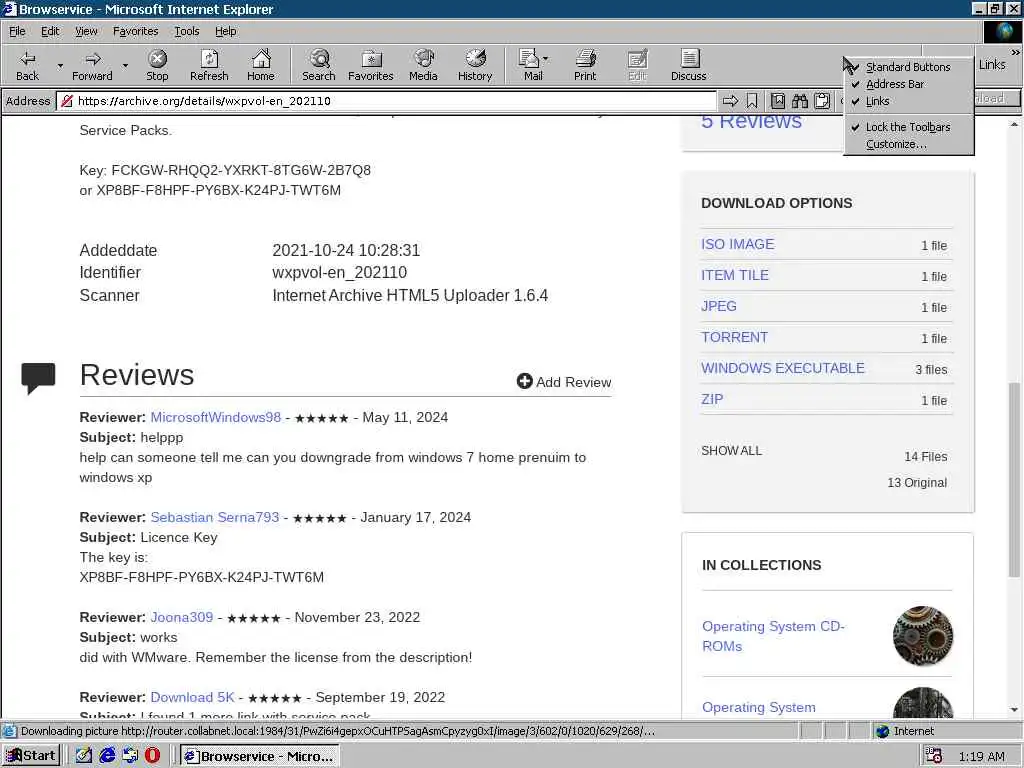1024x768 pixels.
Task: Open the Search pane
Action: [x=319, y=65]
